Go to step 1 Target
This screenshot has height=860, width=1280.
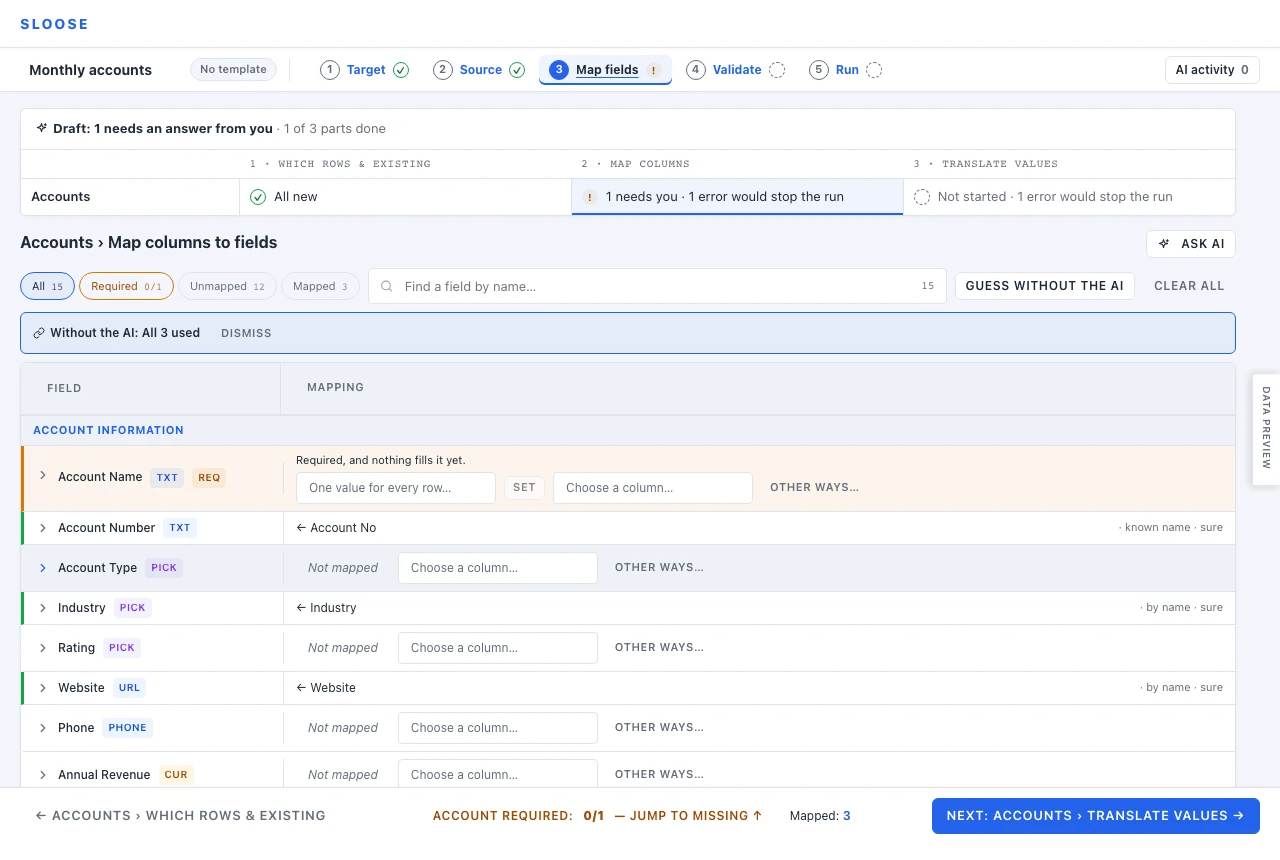[364, 70]
